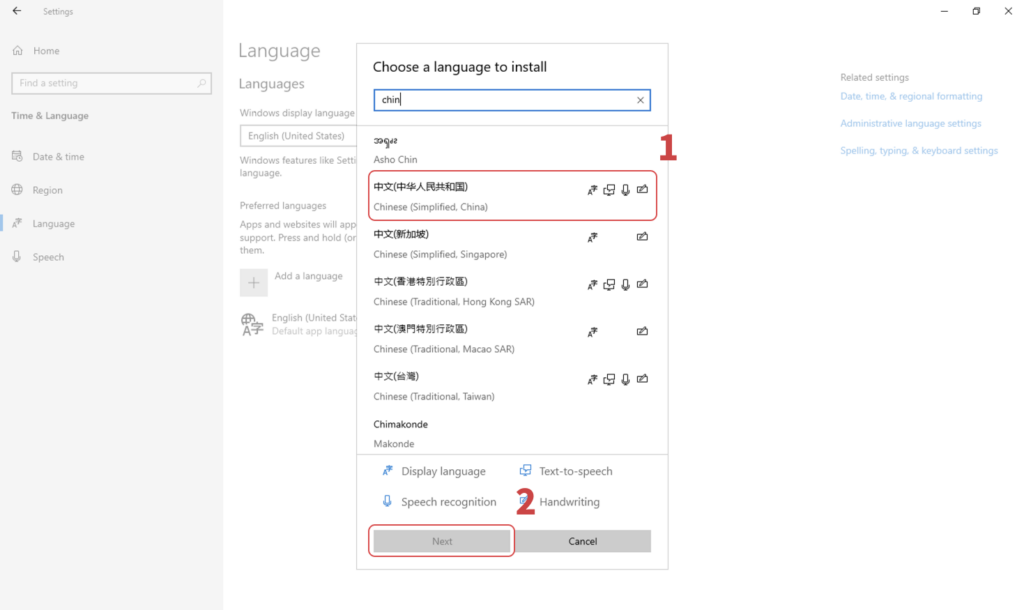
Task: Select Language in the sidebar
Action: pos(43,223)
